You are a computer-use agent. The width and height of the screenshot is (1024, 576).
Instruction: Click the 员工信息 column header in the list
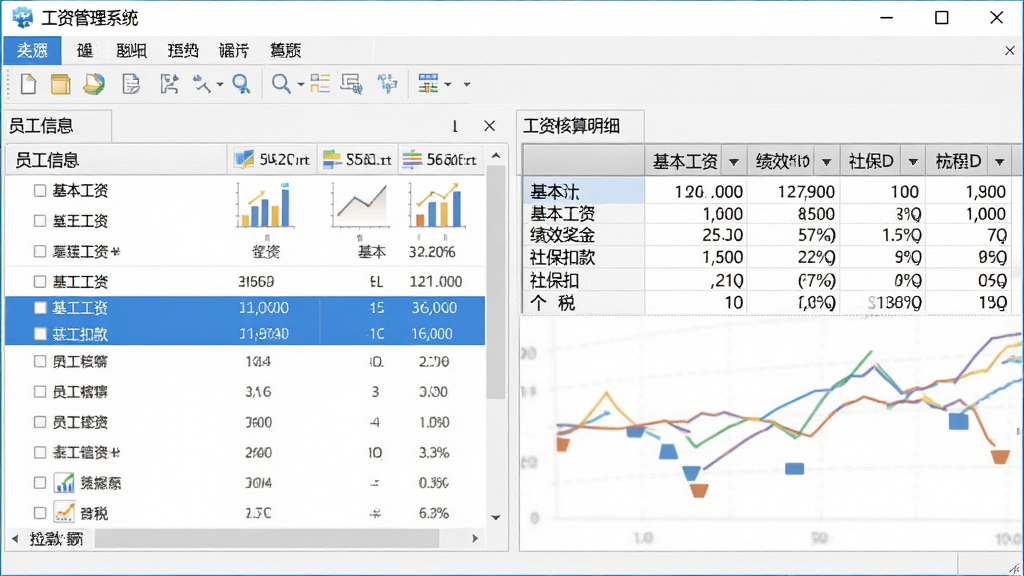pyautogui.click(x=116, y=160)
